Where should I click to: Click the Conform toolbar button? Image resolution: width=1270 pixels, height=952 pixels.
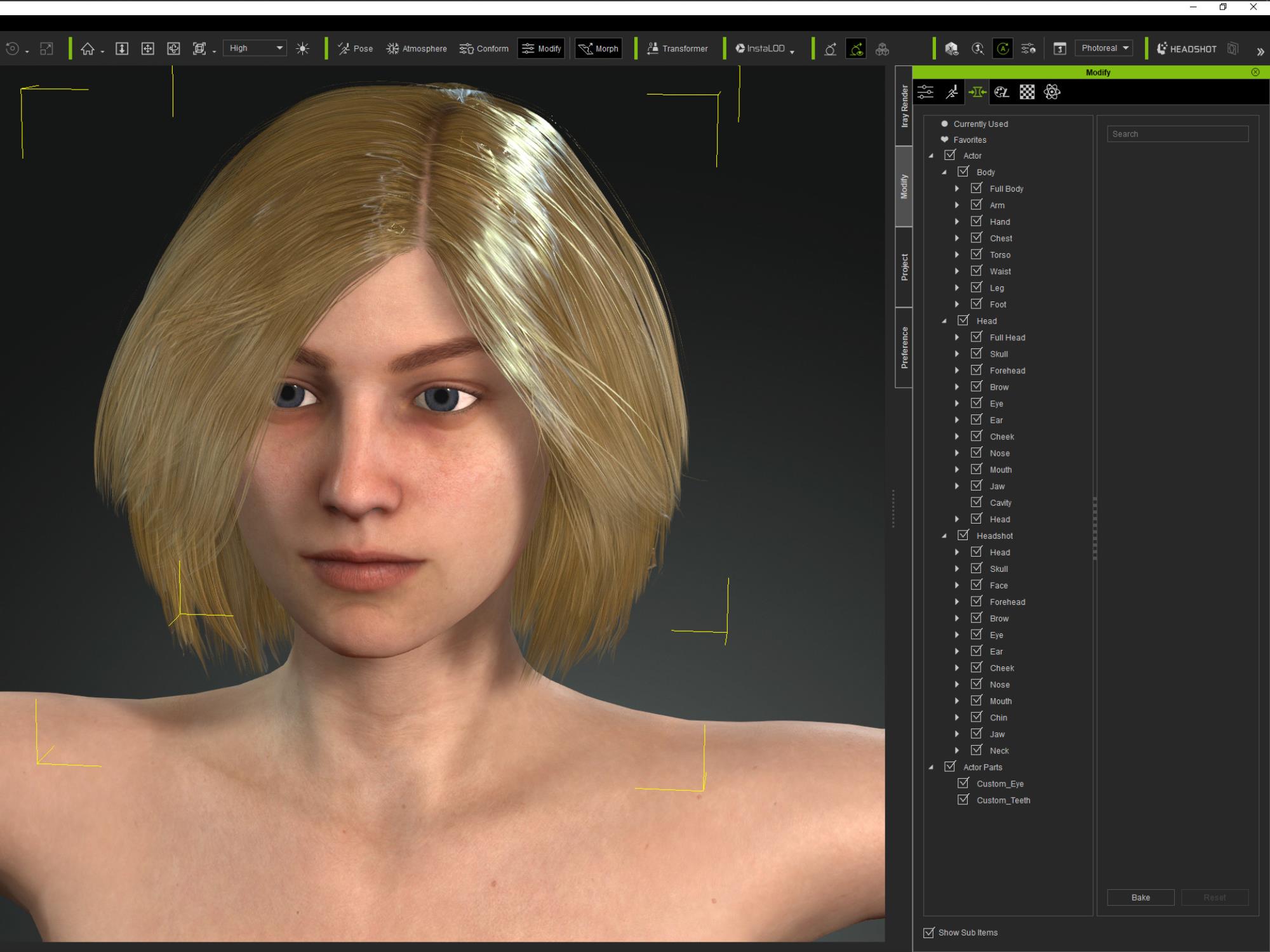click(x=484, y=49)
